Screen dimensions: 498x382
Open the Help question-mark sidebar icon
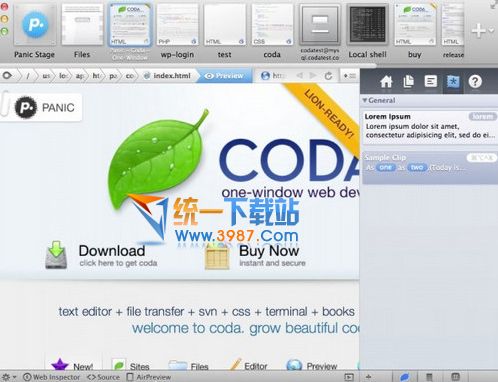pos(475,81)
